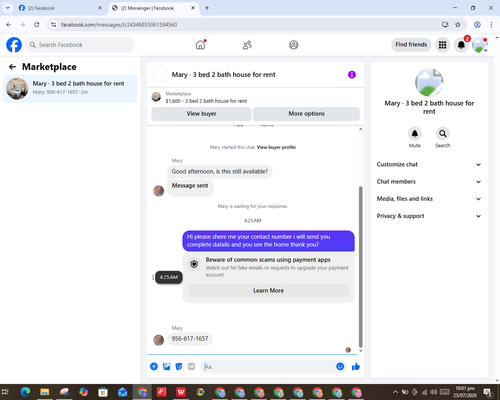Viewport: 500px width, 400px height.
Task: Search in conversation using the magnifier icon
Action: point(443,134)
